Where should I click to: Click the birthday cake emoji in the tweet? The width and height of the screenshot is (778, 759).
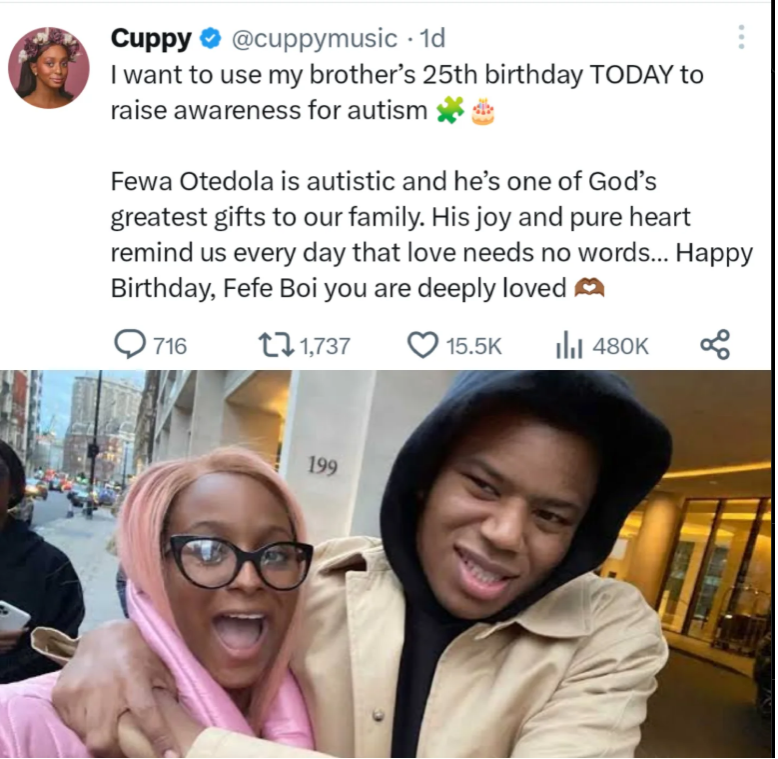(x=483, y=111)
